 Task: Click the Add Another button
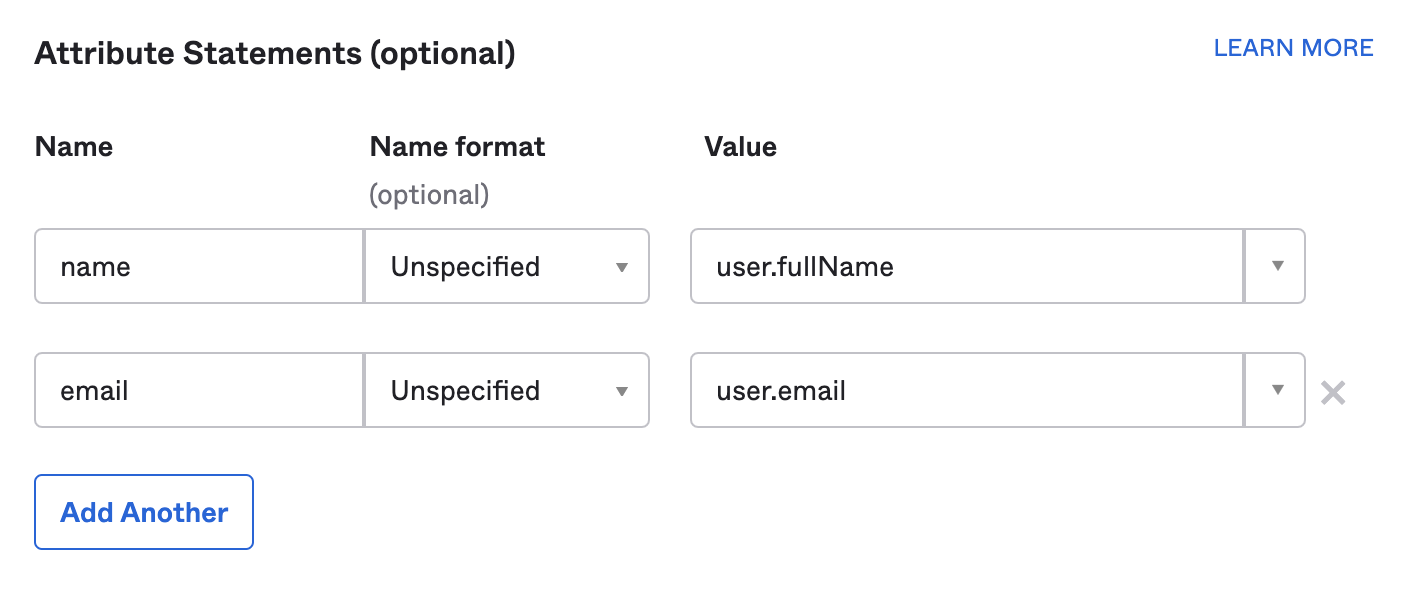(143, 512)
